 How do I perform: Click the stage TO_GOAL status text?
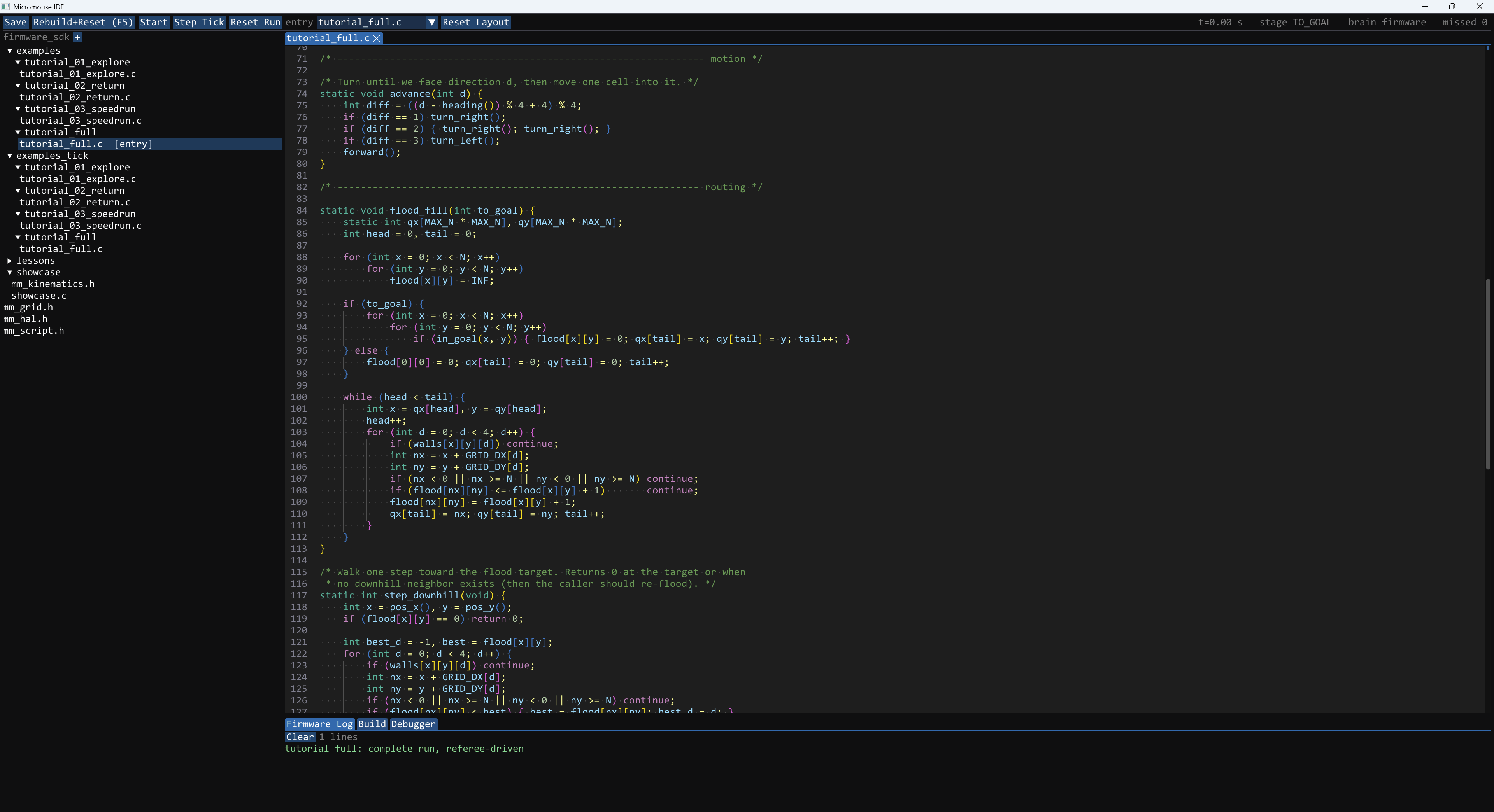click(1295, 22)
